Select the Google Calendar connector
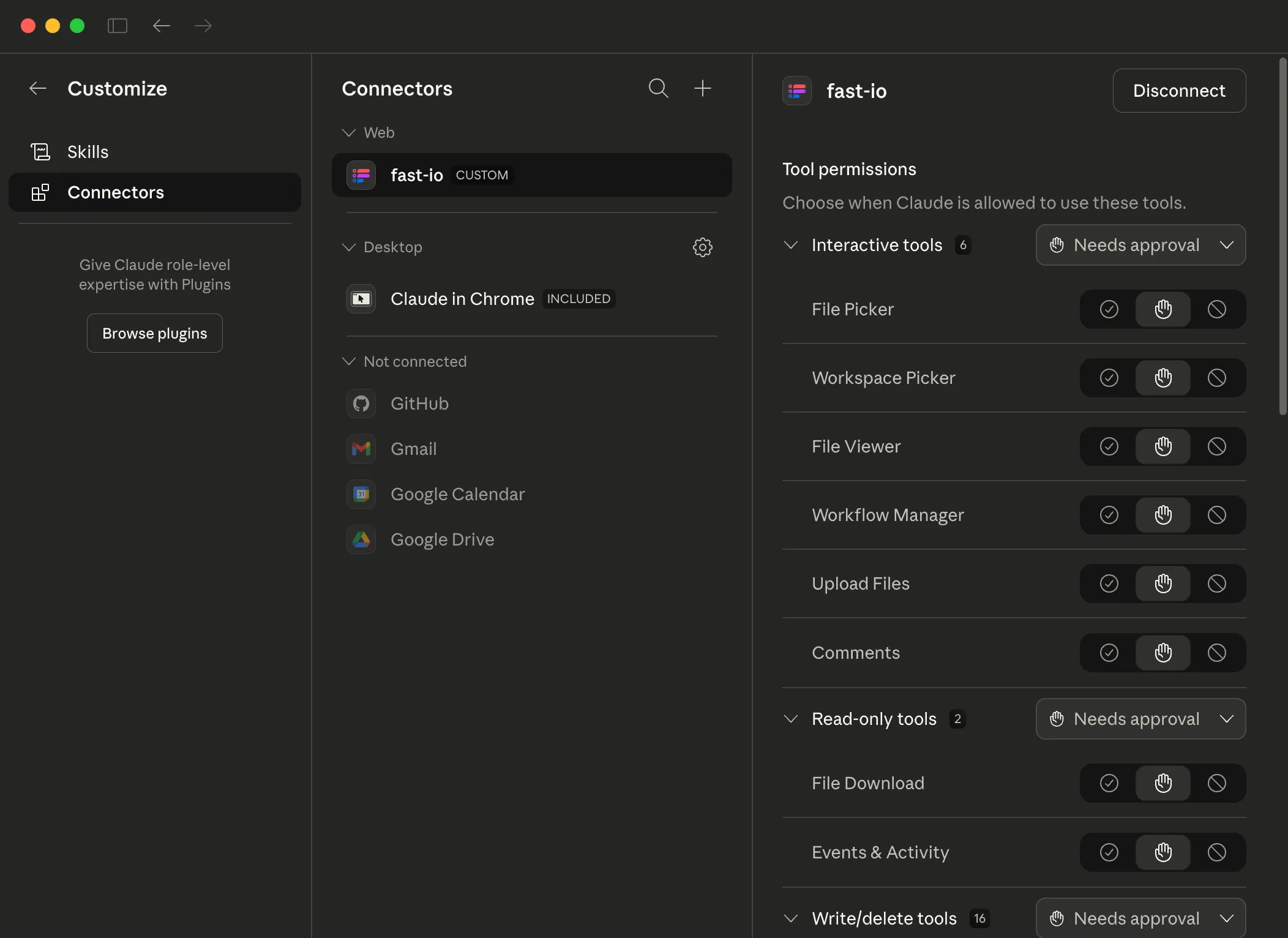The height and width of the screenshot is (938, 1288). tap(457, 494)
